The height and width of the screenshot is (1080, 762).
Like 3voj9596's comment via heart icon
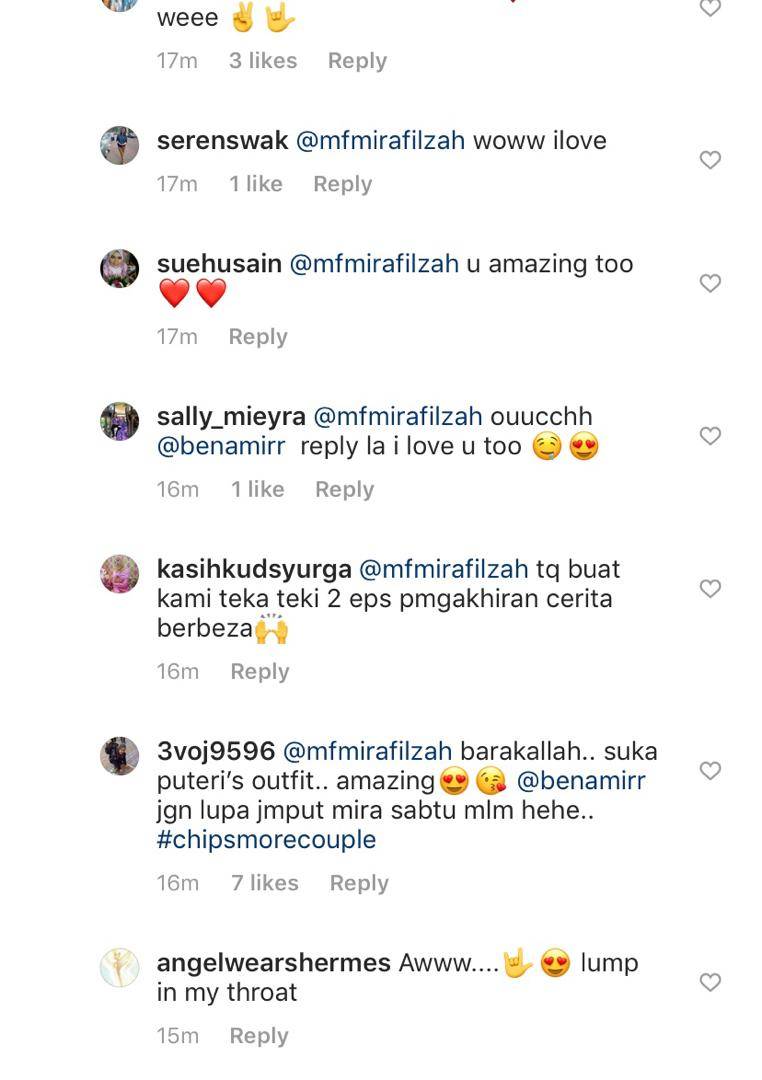710,770
